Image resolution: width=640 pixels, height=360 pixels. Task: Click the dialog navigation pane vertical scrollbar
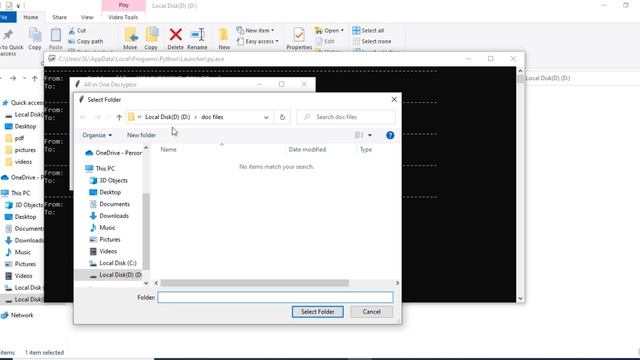(146, 231)
